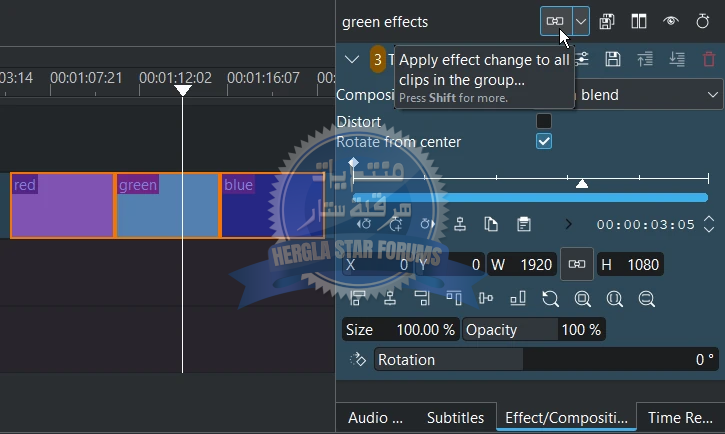Switch to the Subtitles tab

(x=455, y=418)
